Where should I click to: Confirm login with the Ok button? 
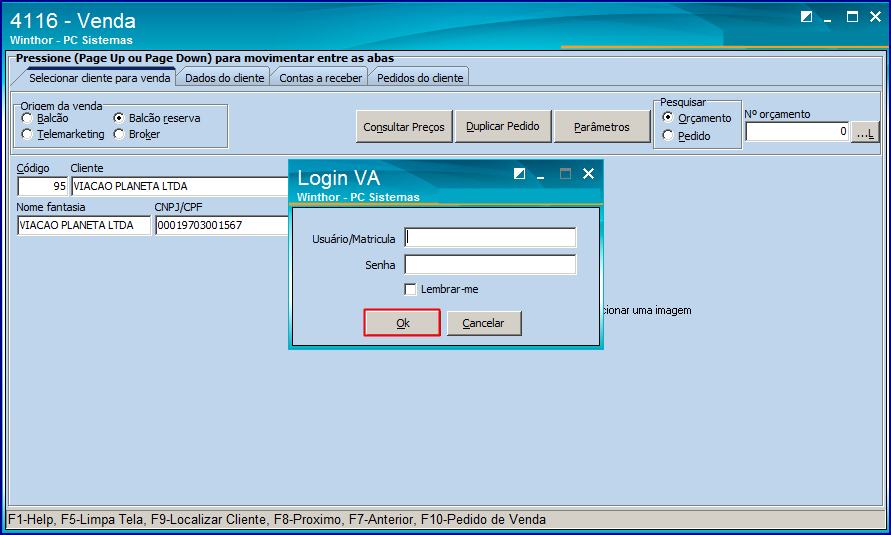coord(402,323)
